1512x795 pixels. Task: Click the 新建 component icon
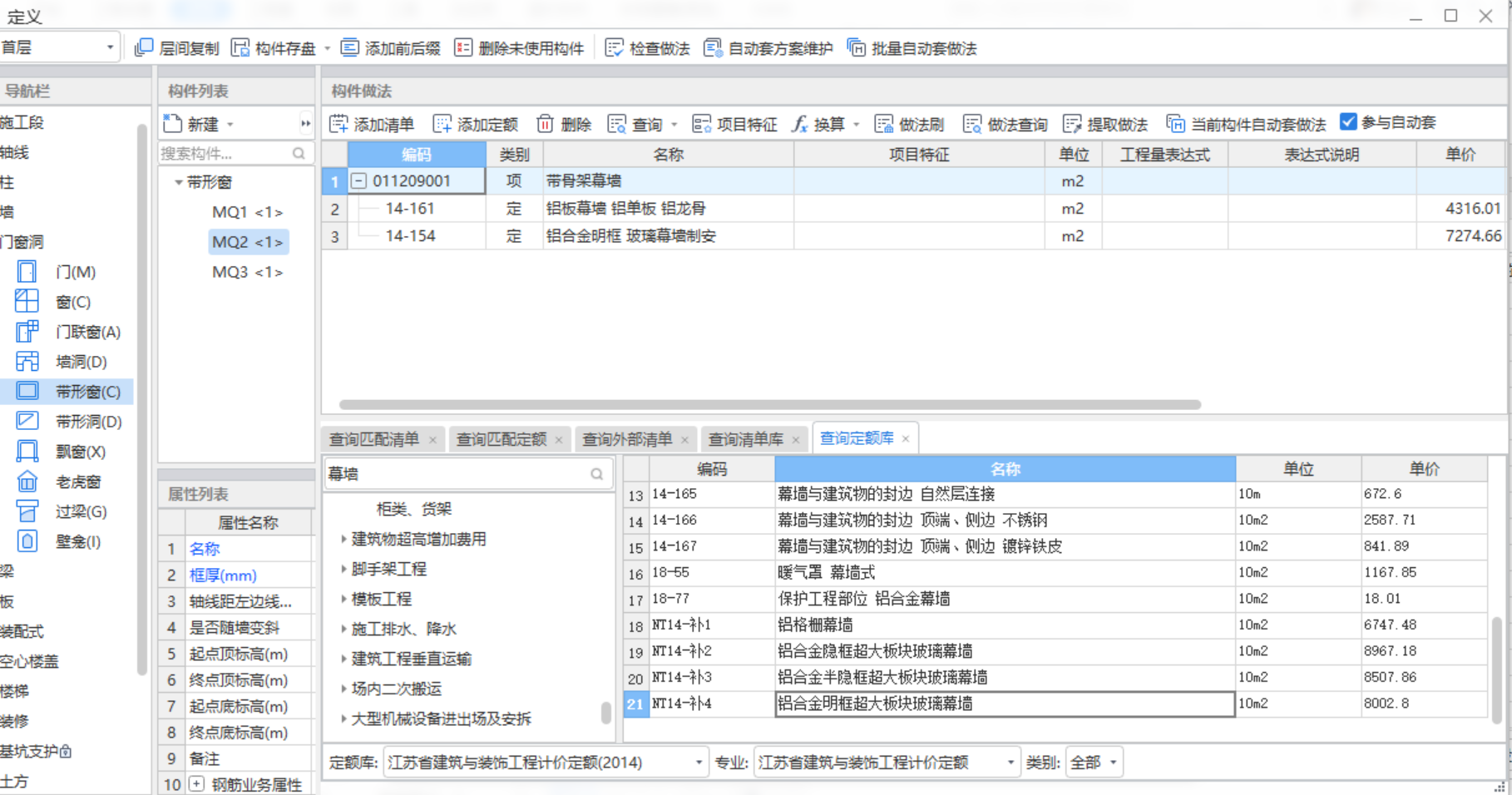[x=173, y=124]
